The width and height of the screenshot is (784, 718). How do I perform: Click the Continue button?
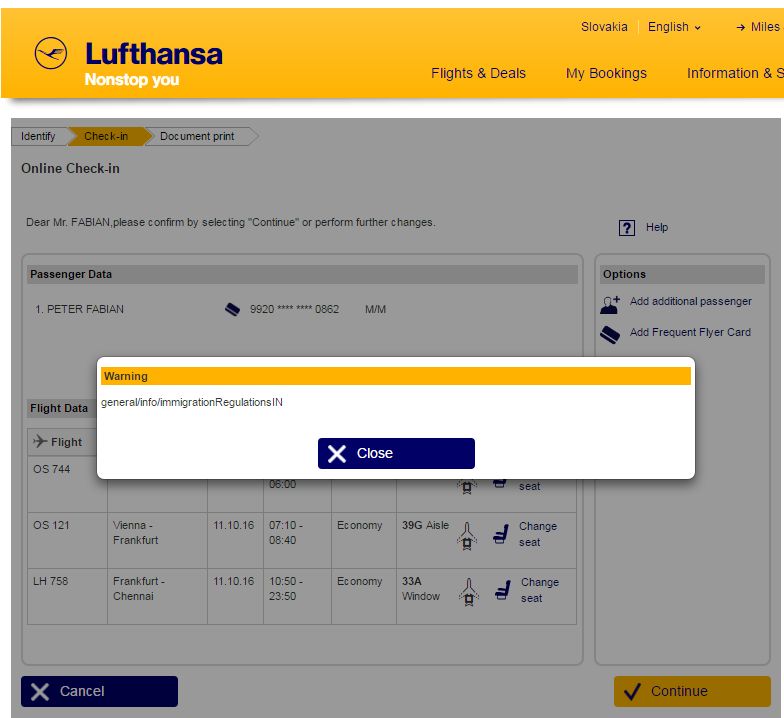[x=692, y=692]
